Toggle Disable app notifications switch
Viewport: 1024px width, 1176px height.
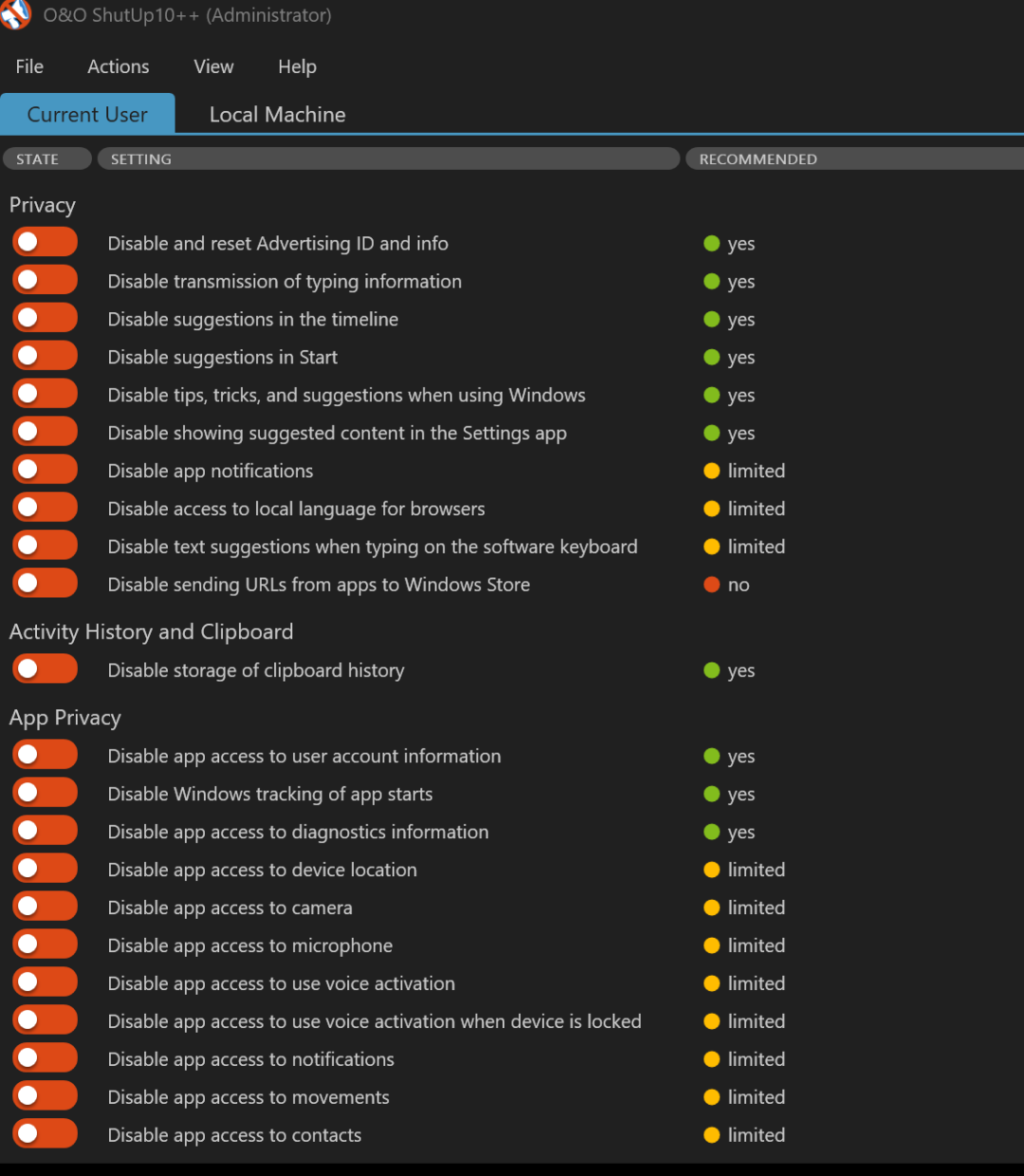(x=45, y=469)
